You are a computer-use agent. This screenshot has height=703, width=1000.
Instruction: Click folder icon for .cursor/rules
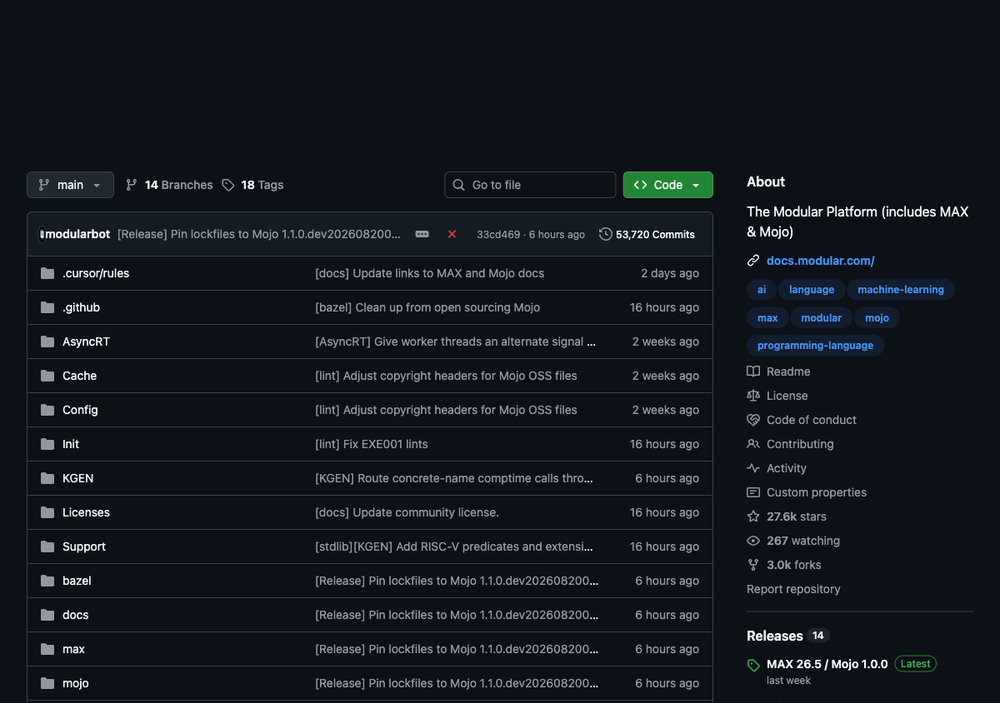click(47, 273)
